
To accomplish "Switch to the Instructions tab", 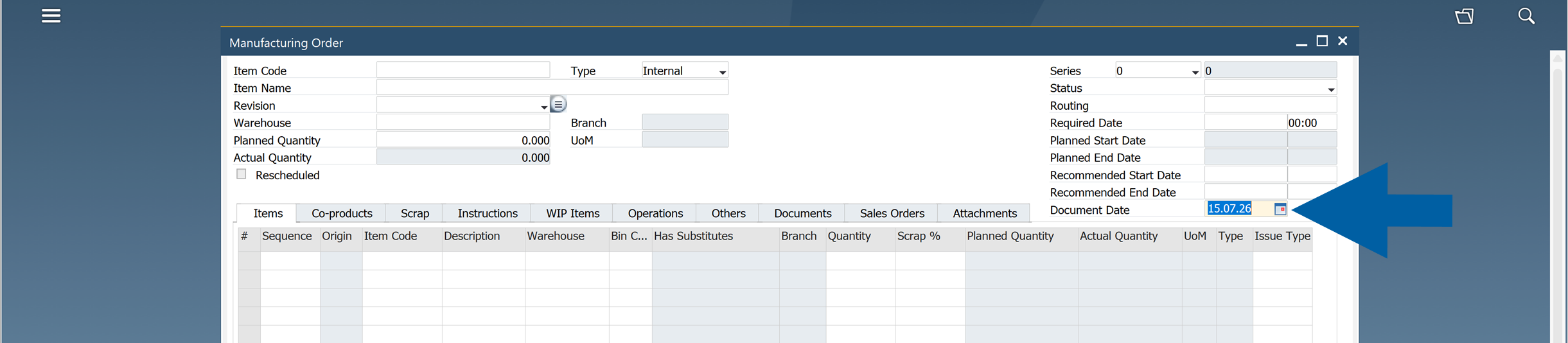I will (488, 213).
